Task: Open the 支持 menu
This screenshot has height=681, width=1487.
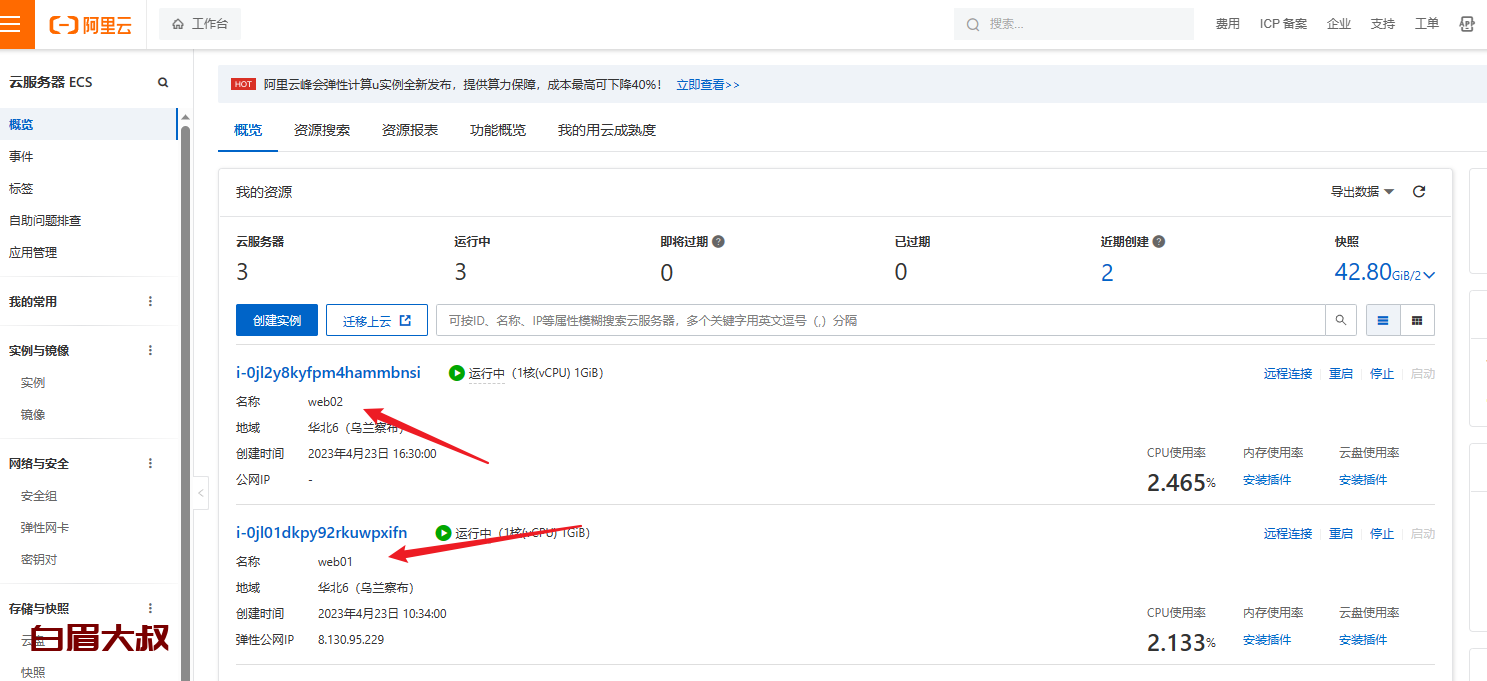Action: click(1382, 24)
